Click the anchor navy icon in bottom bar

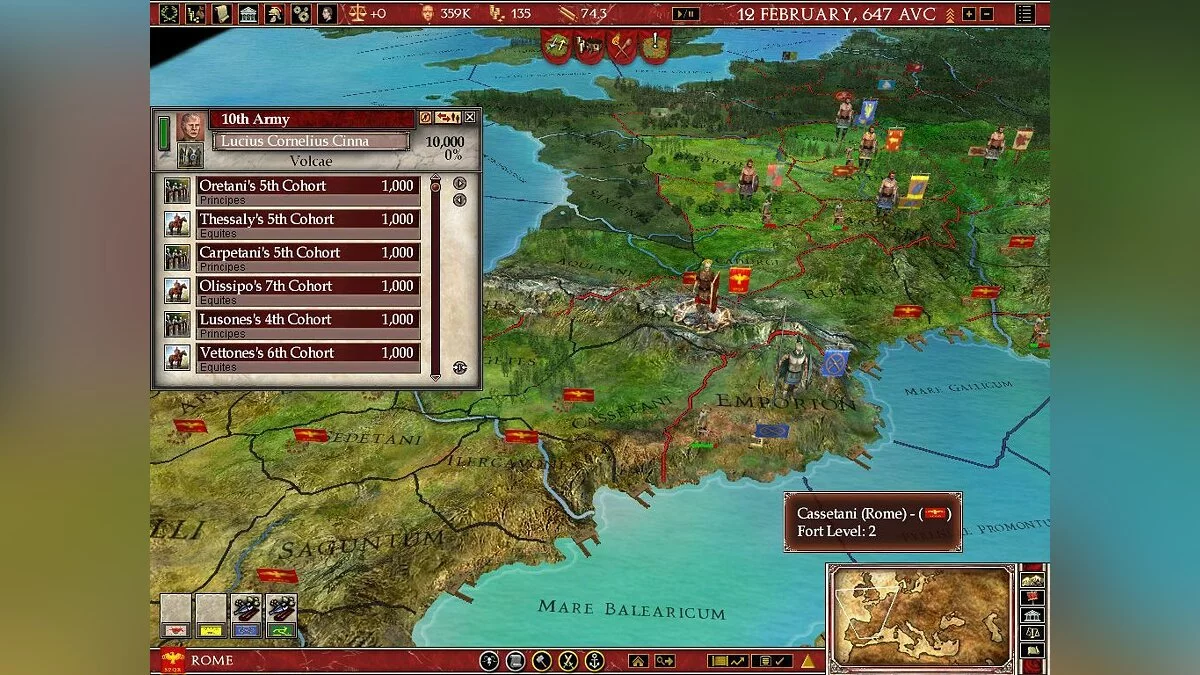point(594,660)
